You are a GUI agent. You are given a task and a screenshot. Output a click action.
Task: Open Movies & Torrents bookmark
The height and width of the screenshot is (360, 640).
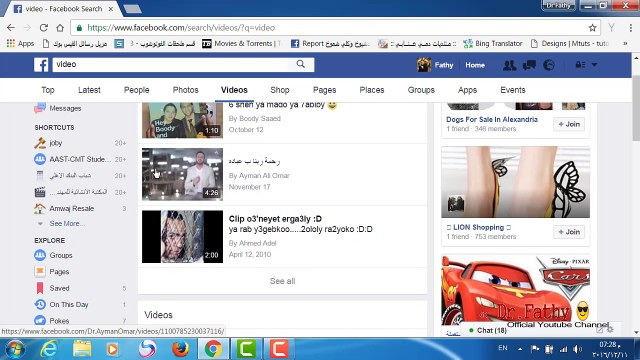click(x=242, y=43)
